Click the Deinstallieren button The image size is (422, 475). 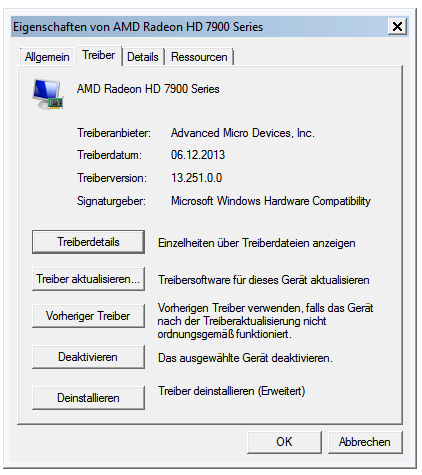[x=88, y=398]
